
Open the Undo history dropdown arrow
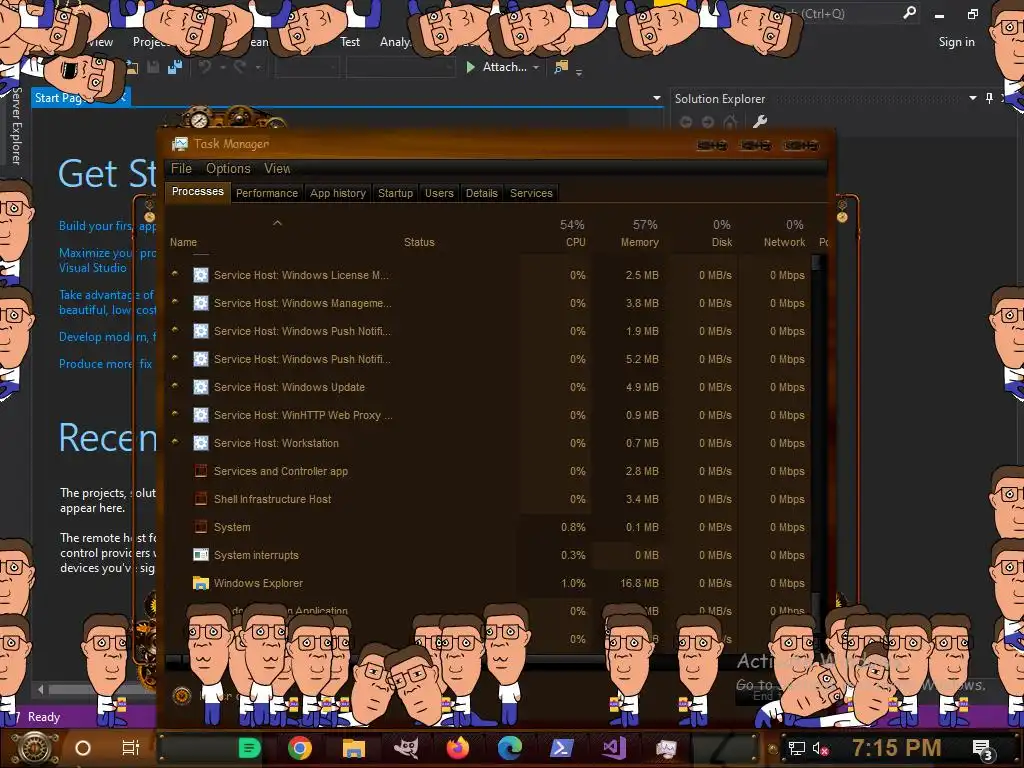pyautogui.click(x=223, y=67)
